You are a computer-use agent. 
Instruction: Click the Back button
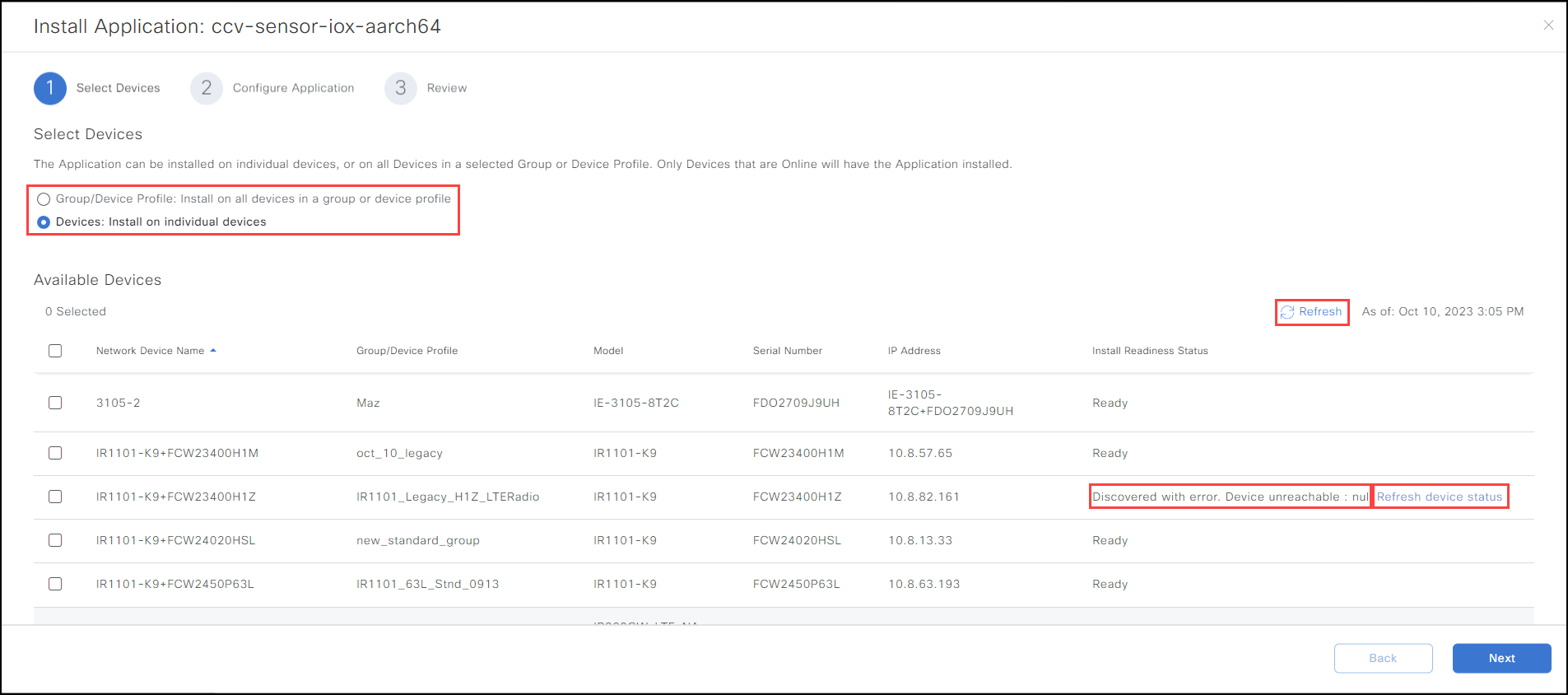[1383, 658]
